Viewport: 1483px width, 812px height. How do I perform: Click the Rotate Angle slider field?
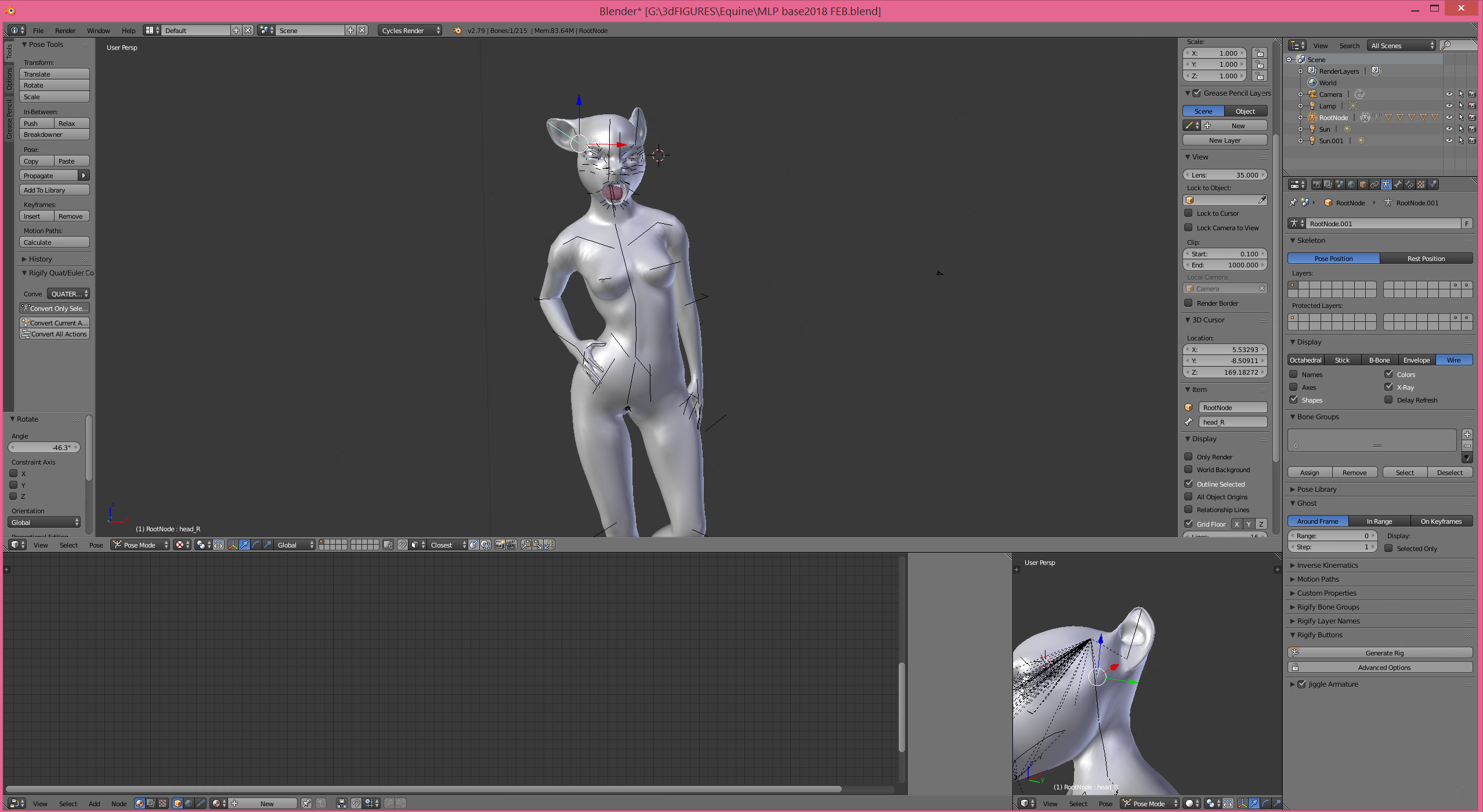tap(44, 447)
